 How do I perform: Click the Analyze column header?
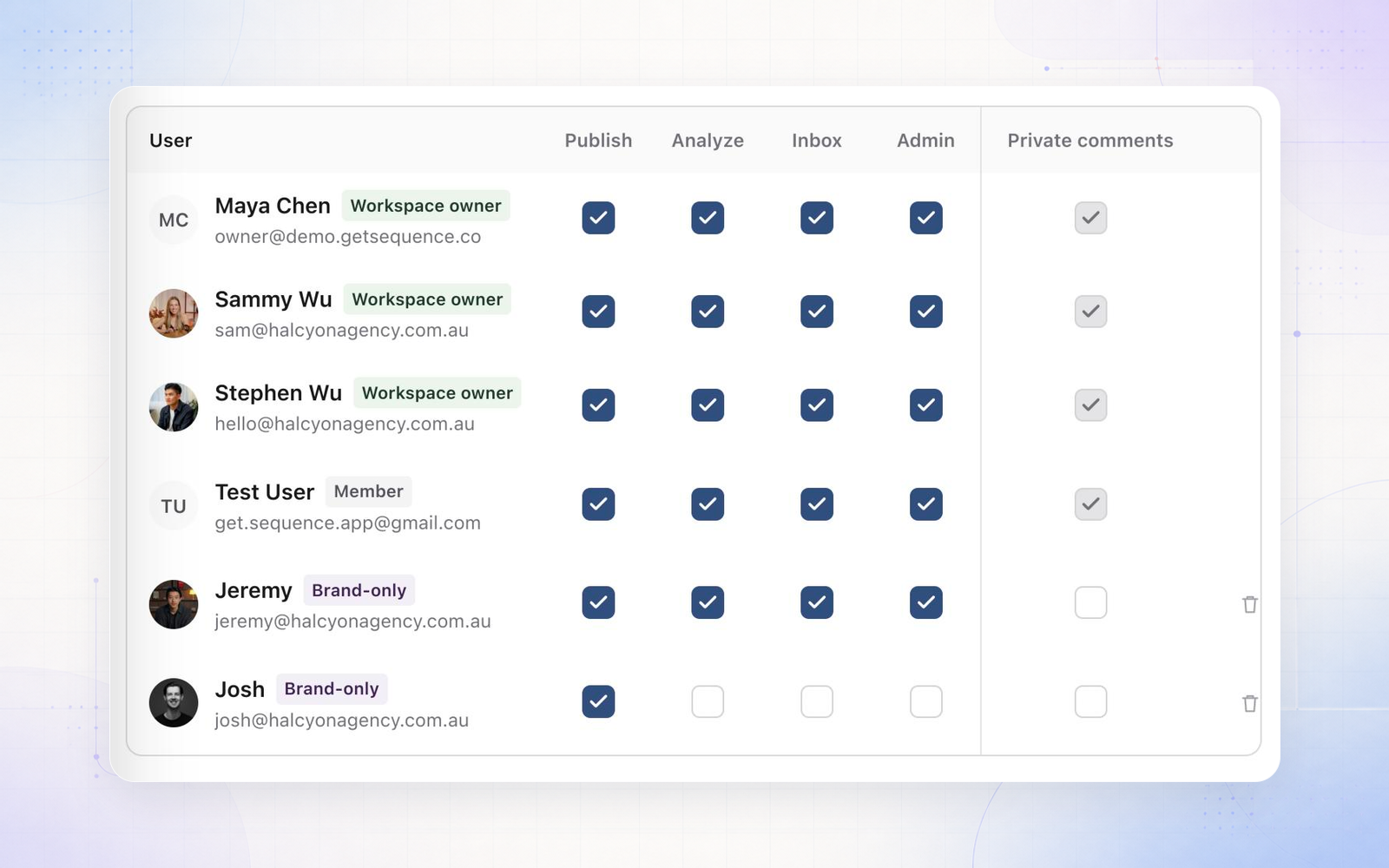(708, 141)
